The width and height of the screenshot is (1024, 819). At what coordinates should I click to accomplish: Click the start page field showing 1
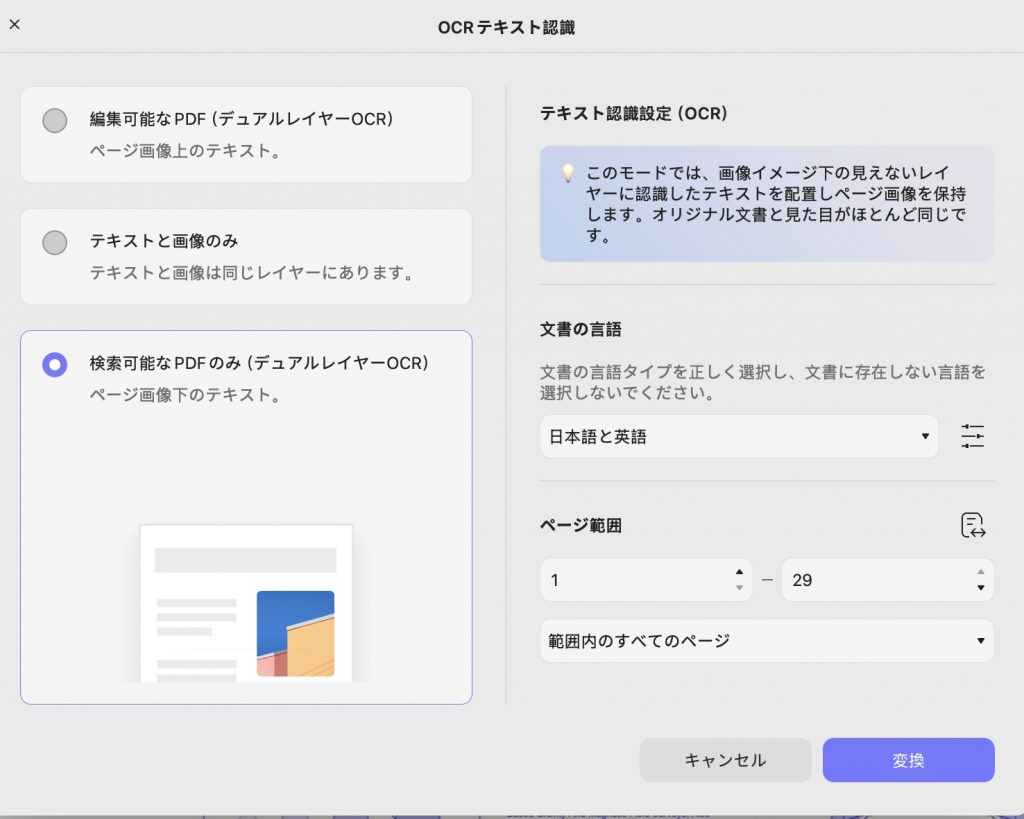click(647, 580)
